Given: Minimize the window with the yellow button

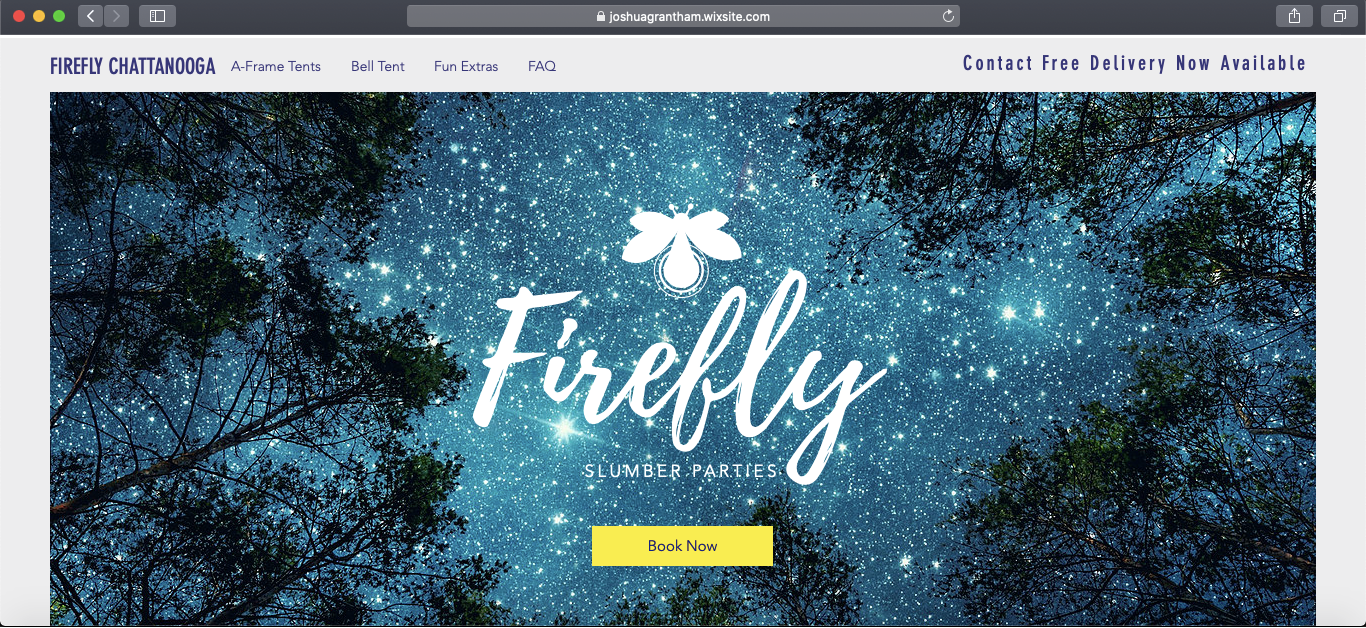Looking at the screenshot, I should [x=39, y=16].
